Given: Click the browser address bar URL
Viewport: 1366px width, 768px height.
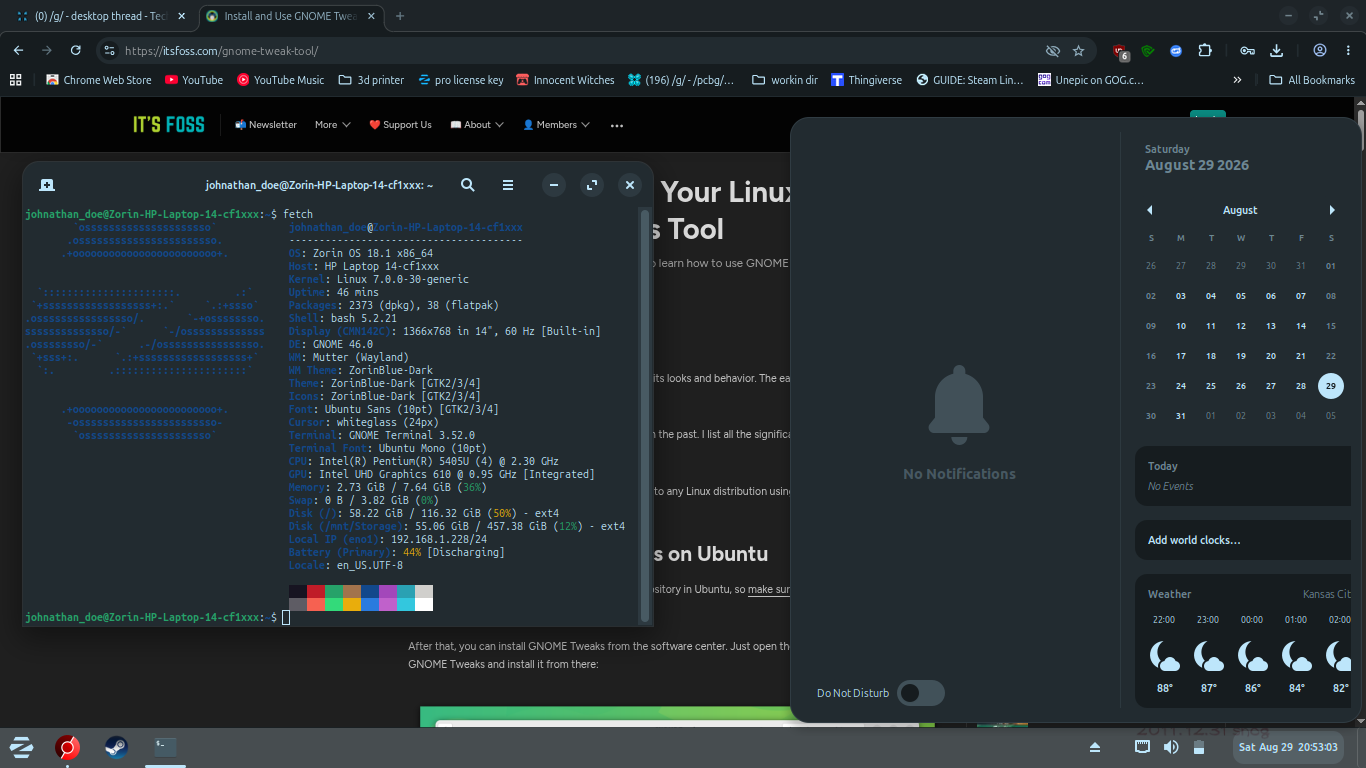Looking at the screenshot, I should (222, 51).
